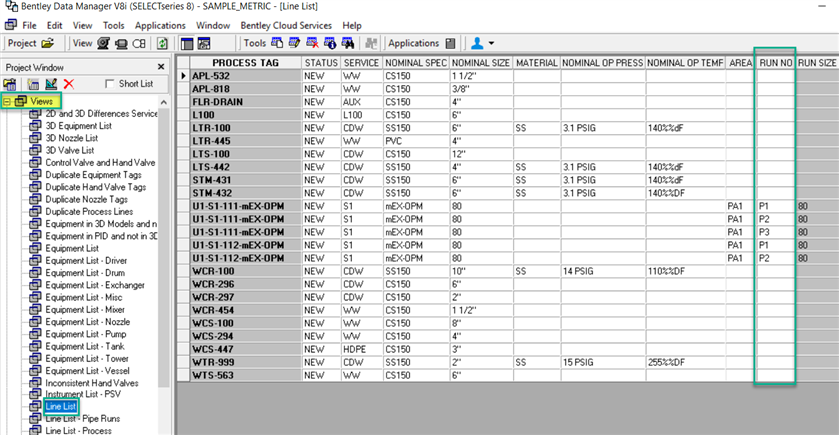839x435 pixels.
Task: Select 3D Valve List view
Action: 70,150
